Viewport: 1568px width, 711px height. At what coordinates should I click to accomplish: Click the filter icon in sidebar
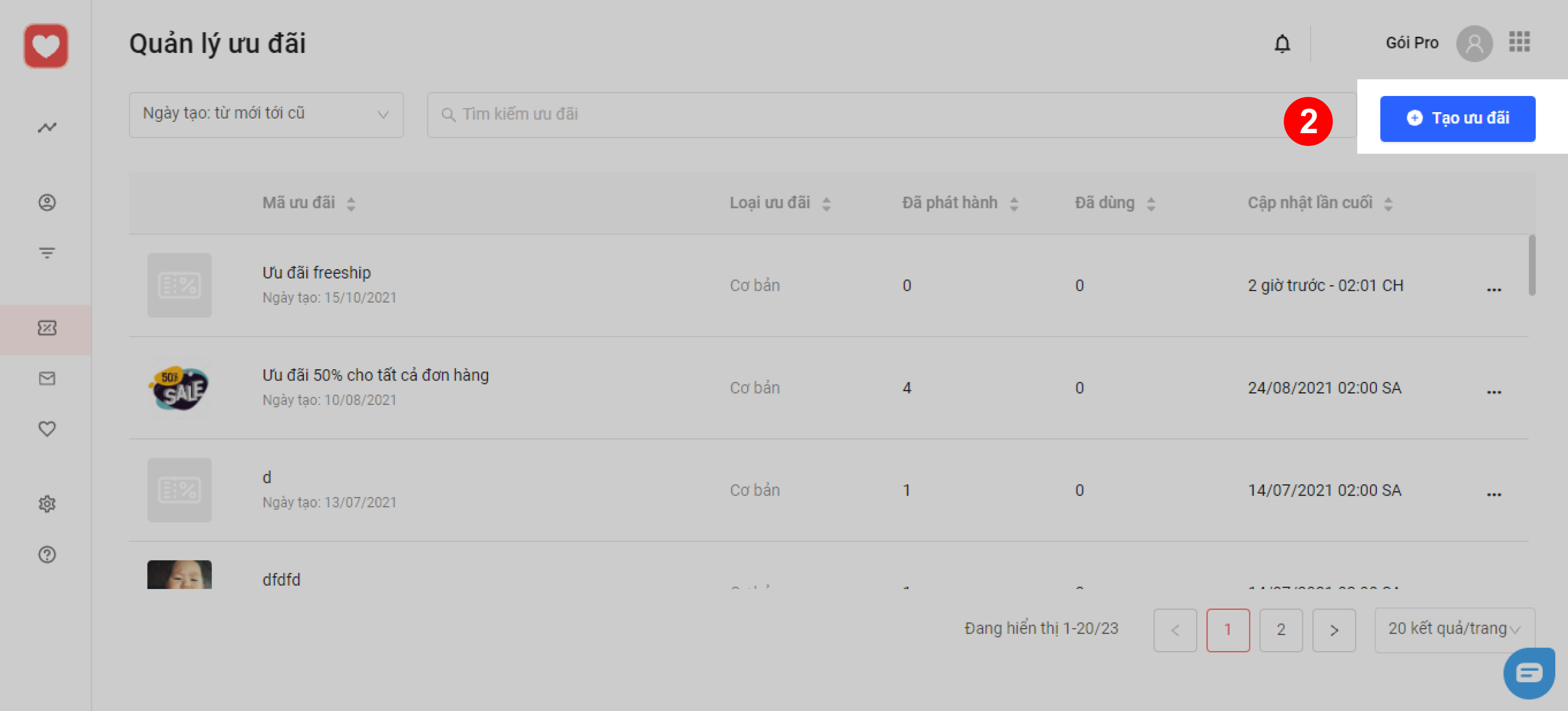tap(47, 252)
